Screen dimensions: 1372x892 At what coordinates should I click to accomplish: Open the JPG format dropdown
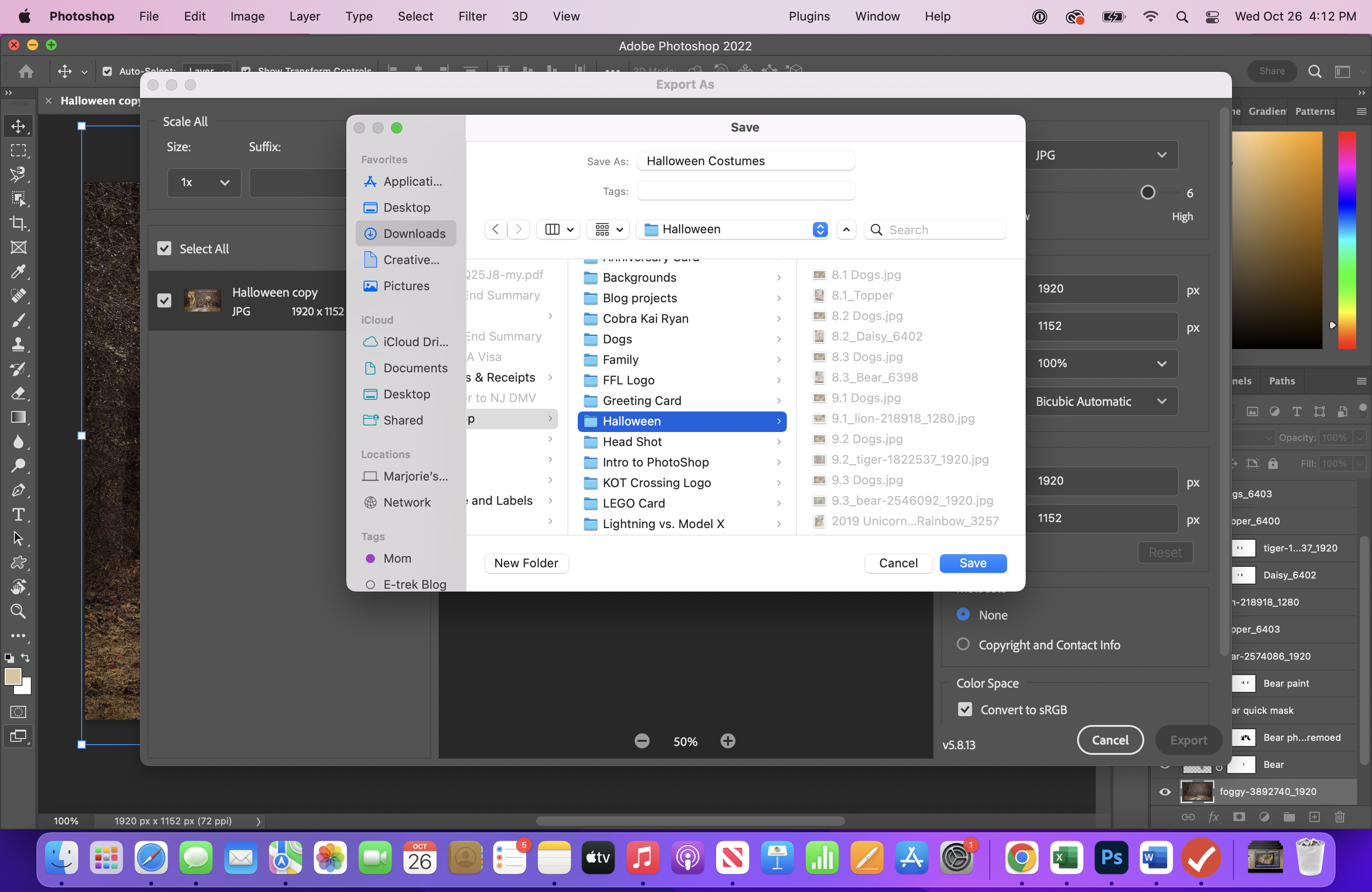[1100, 155]
